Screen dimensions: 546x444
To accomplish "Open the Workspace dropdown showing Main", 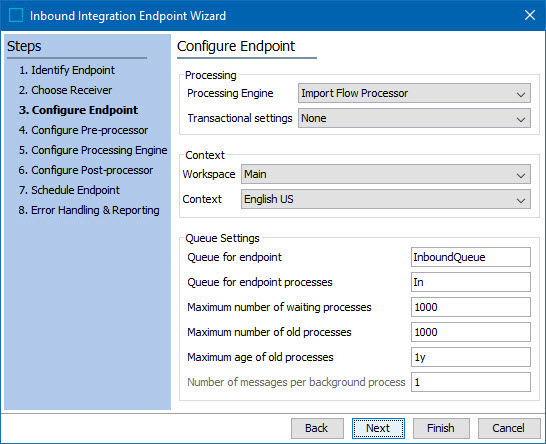I will point(385,174).
